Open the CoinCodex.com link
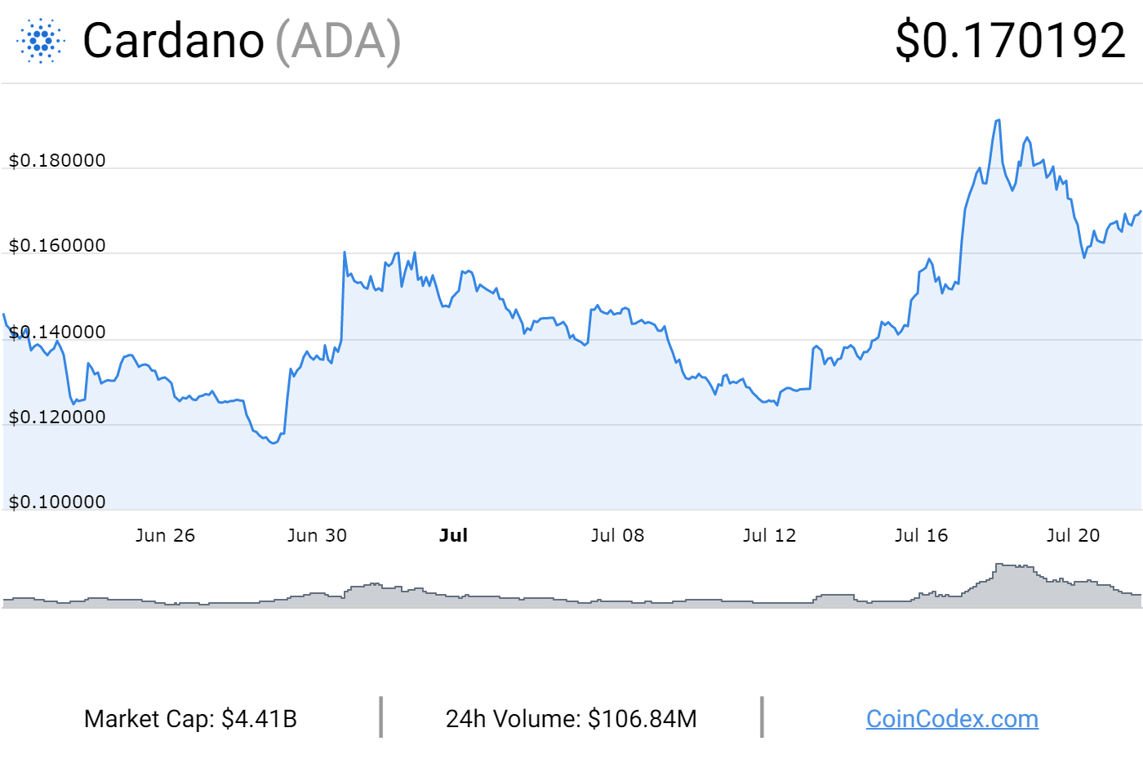Screen dimensions: 1143x768 coord(952,719)
